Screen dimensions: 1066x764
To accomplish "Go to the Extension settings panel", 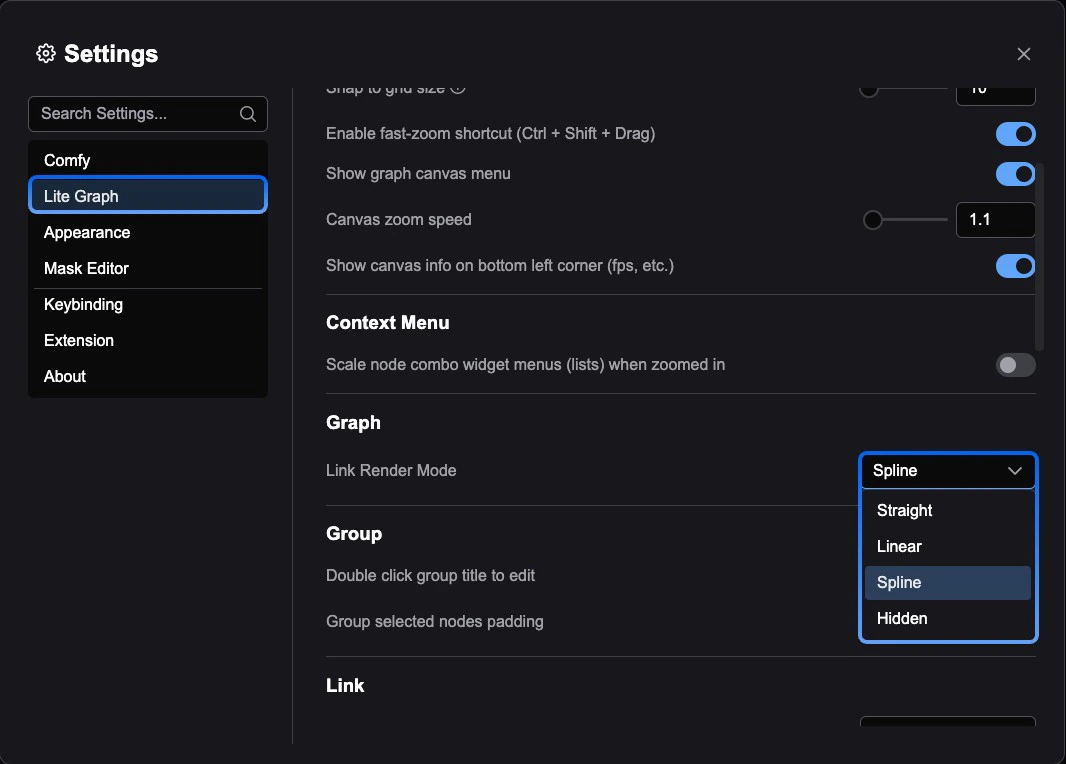I will [x=78, y=340].
